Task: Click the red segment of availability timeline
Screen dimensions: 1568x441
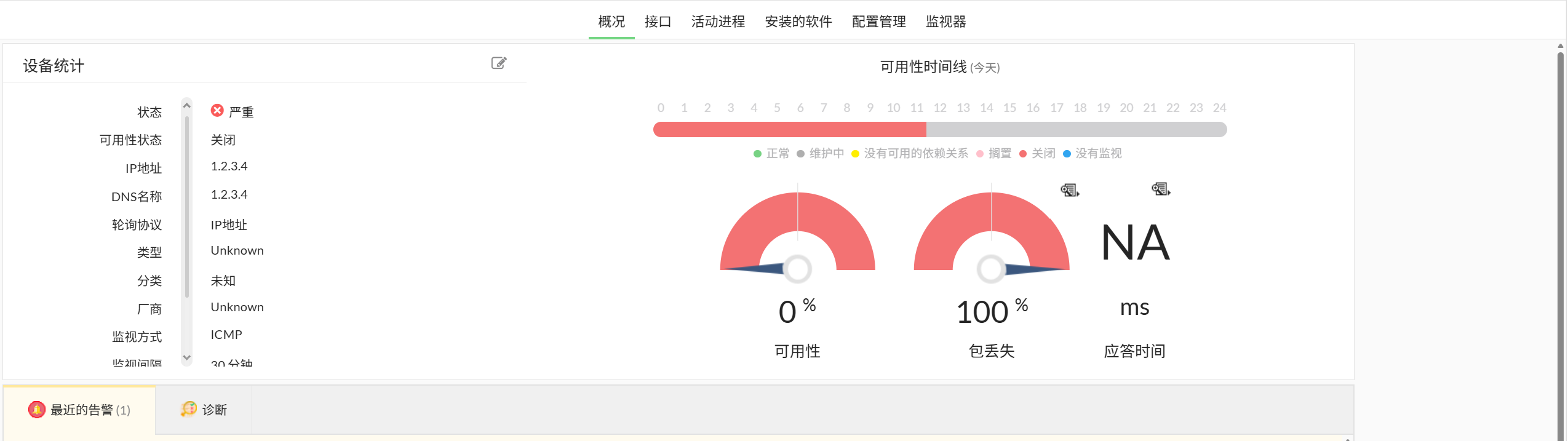Action: [x=790, y=129]
